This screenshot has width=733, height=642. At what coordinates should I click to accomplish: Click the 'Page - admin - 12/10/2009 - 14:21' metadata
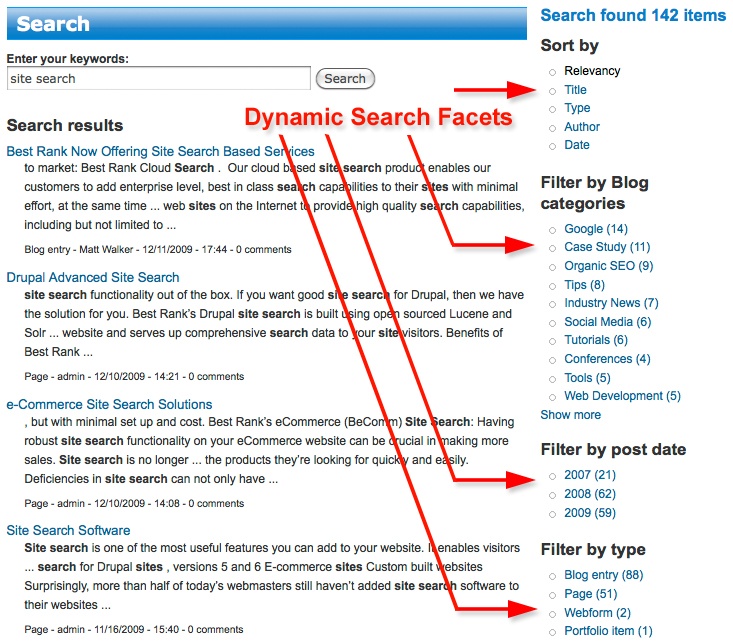tap(134, 376)
